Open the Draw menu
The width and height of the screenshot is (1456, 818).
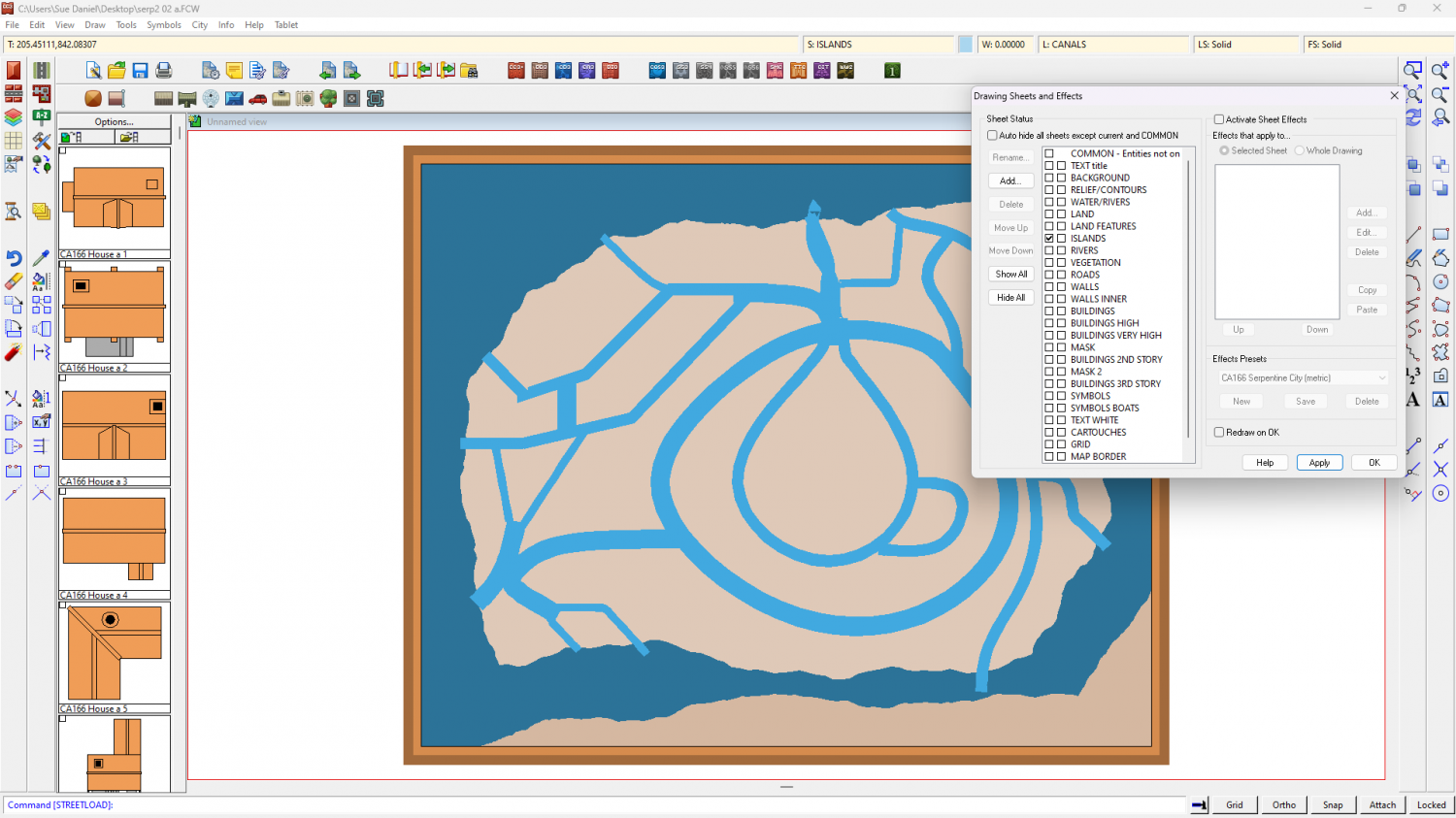(95, 25)
